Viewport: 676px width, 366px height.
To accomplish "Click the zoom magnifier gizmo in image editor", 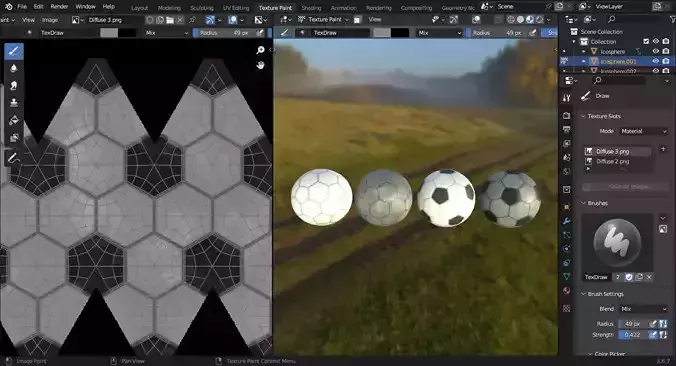I will 260,50.
